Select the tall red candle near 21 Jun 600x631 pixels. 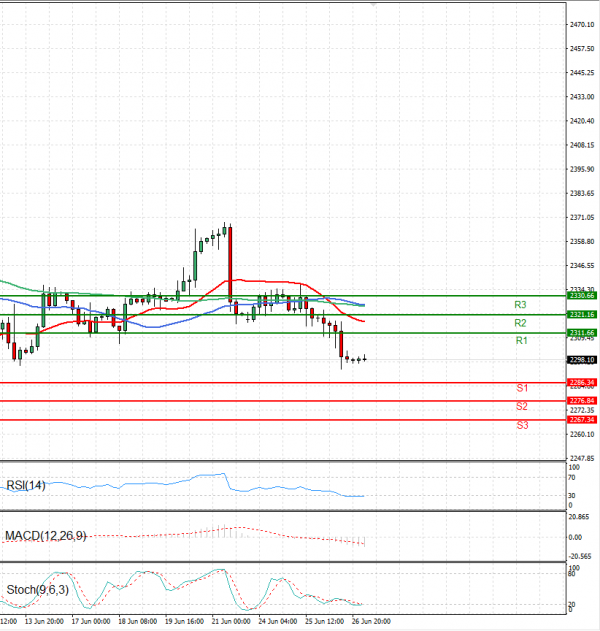230,264
